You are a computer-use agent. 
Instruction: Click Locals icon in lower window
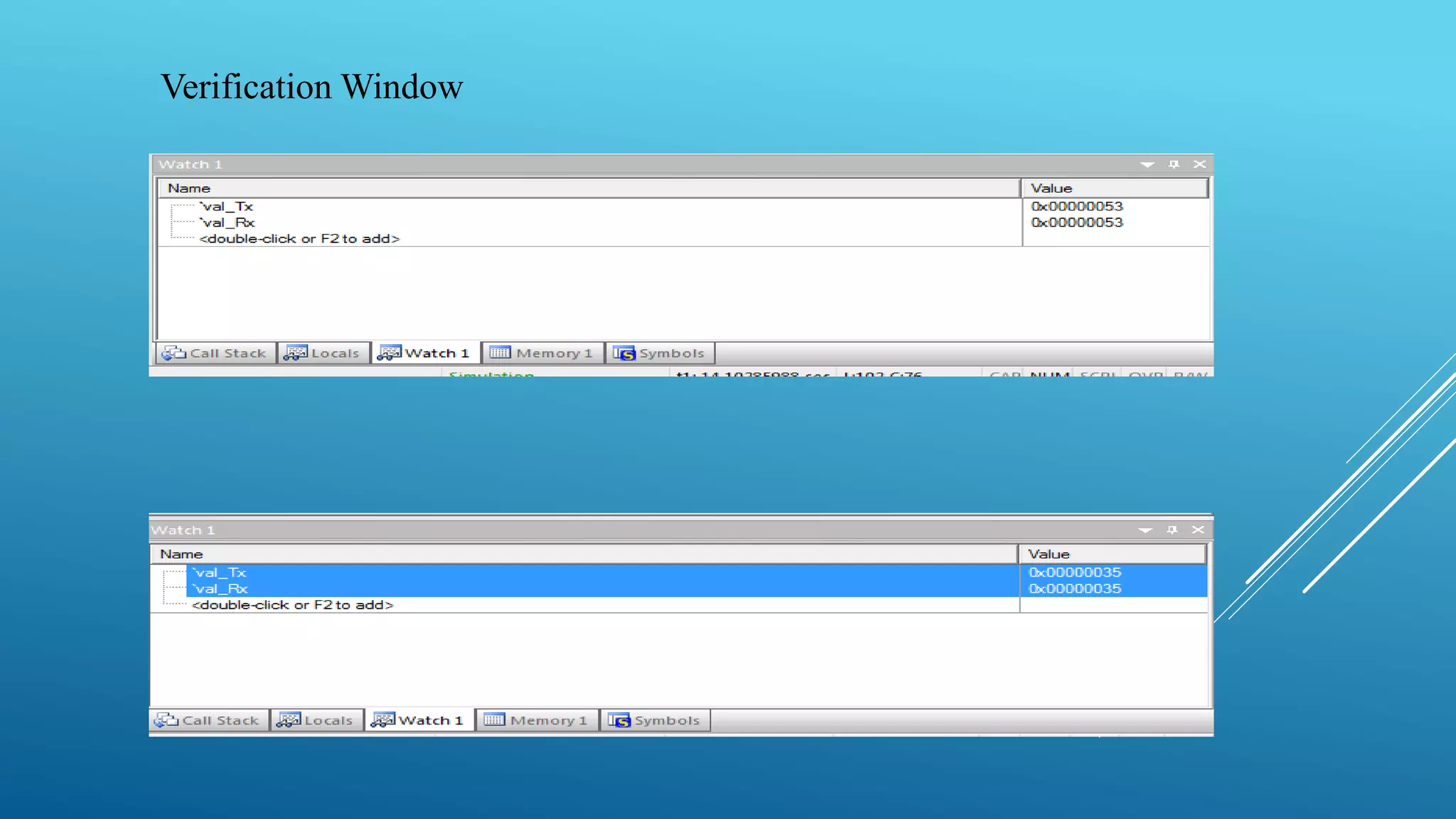click(289, 720)
